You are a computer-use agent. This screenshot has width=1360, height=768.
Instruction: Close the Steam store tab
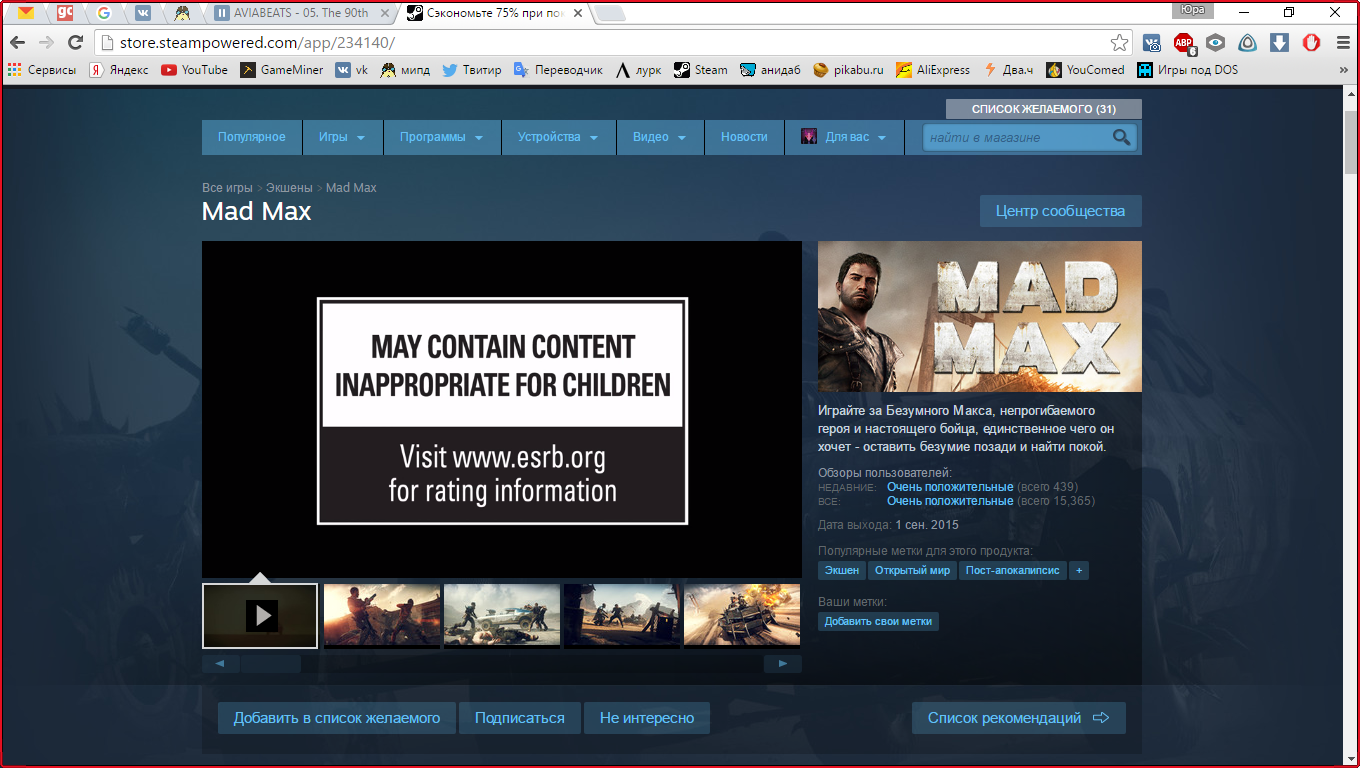(x=577, y=13)
